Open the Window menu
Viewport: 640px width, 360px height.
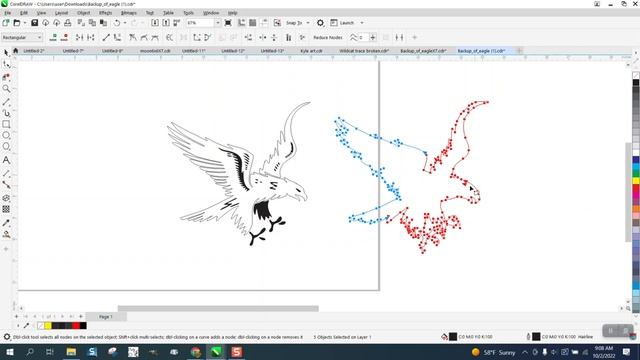211,13
